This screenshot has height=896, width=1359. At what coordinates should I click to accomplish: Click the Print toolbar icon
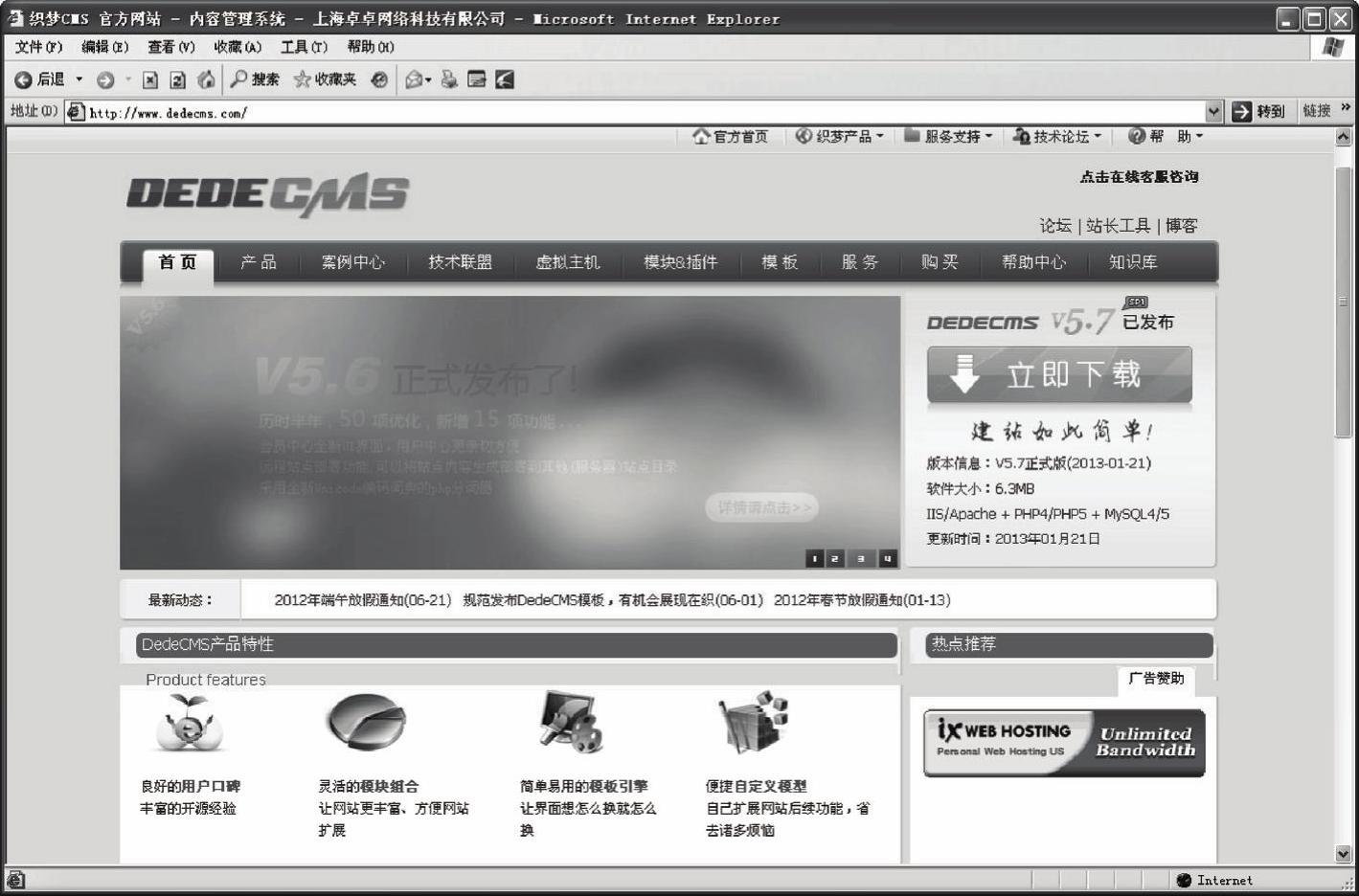[449, 79]
